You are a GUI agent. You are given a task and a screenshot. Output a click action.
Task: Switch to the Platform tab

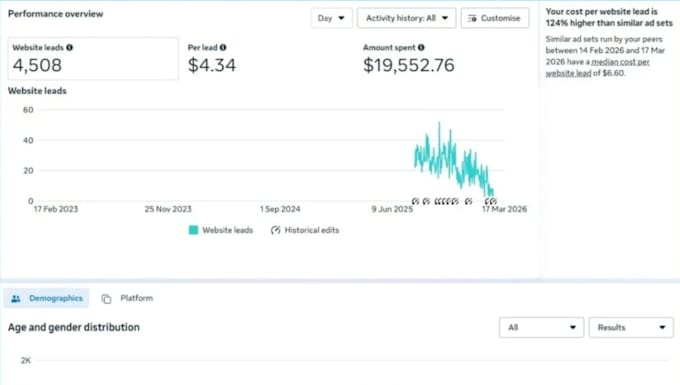point(128,298)
